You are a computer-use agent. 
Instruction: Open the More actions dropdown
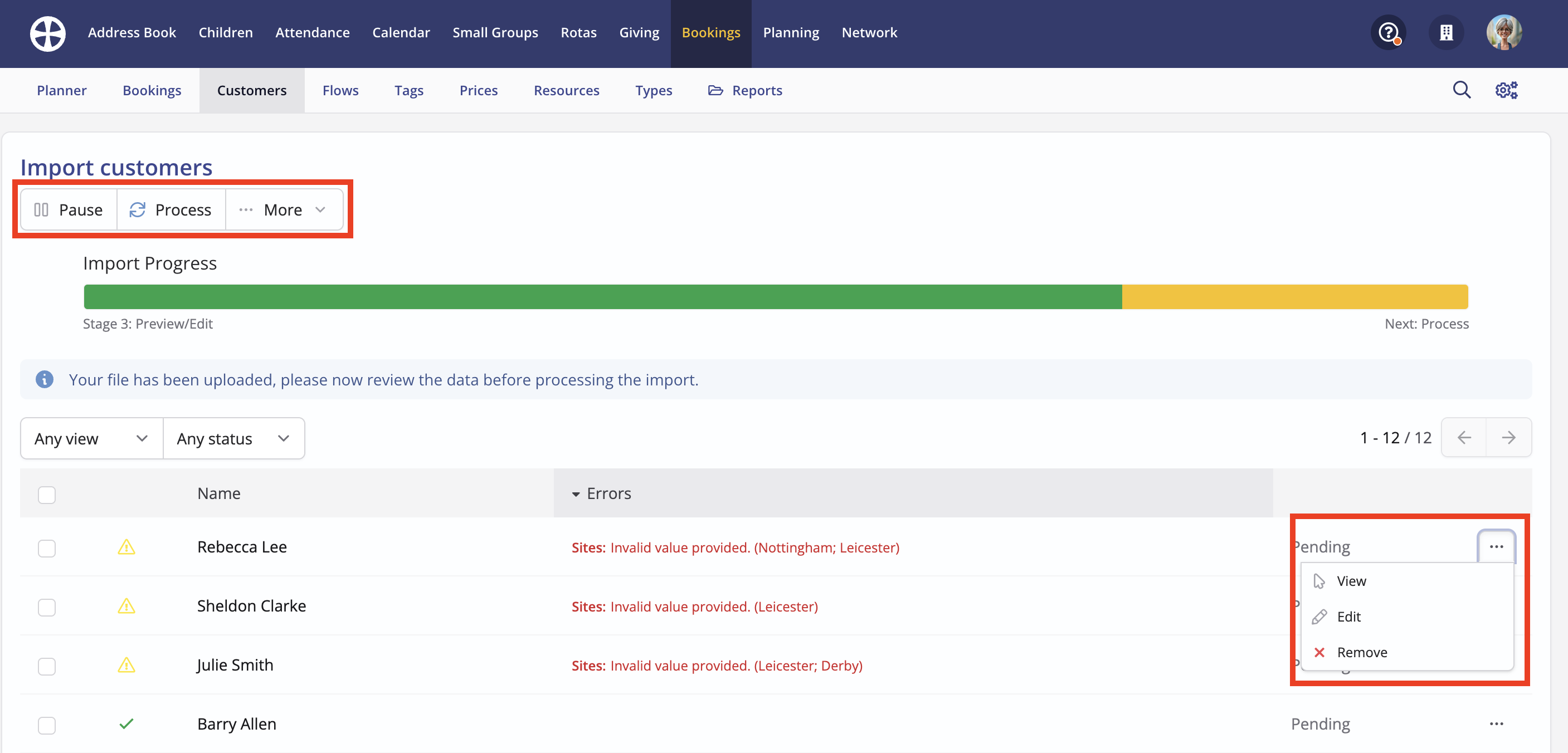pyautogui.click(x=284, y=210)
